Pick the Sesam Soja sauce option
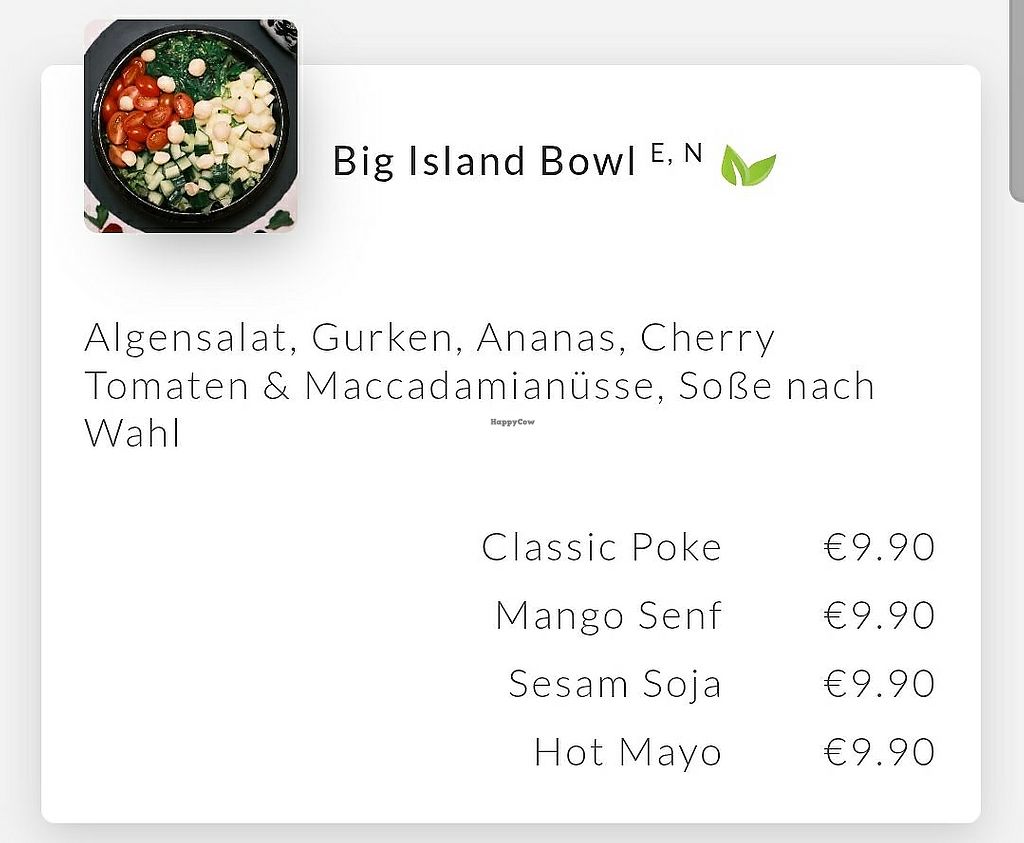Image resolution: width=1024 pixels, height=843 pixels. tap(614, 683)
